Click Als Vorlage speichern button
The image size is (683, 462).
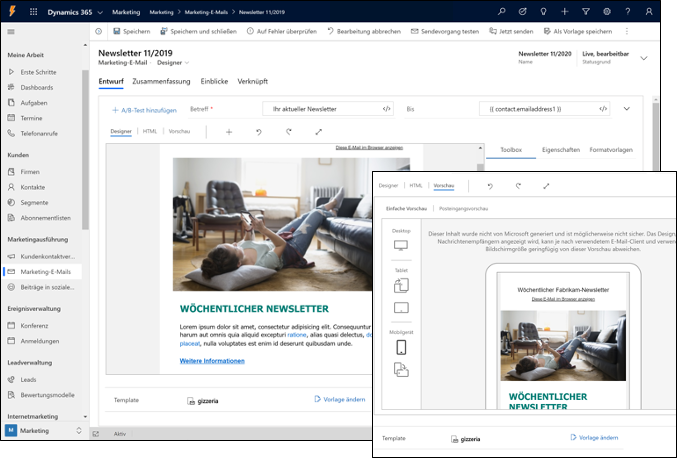coord(578,31)
